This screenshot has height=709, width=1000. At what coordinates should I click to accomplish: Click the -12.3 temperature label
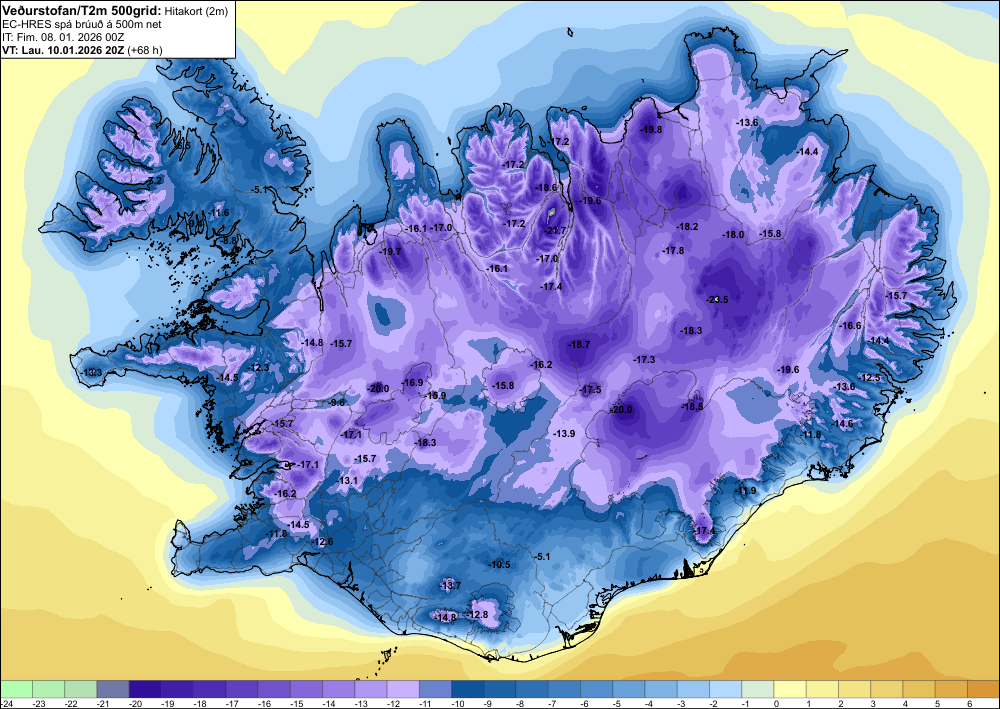(x=259, y=367)
